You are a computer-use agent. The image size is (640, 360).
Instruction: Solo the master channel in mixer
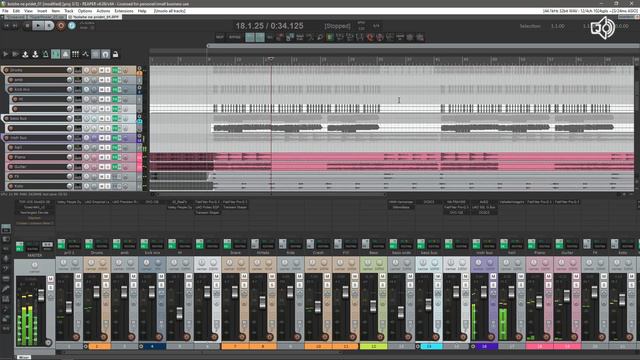(x=51, y=287)
